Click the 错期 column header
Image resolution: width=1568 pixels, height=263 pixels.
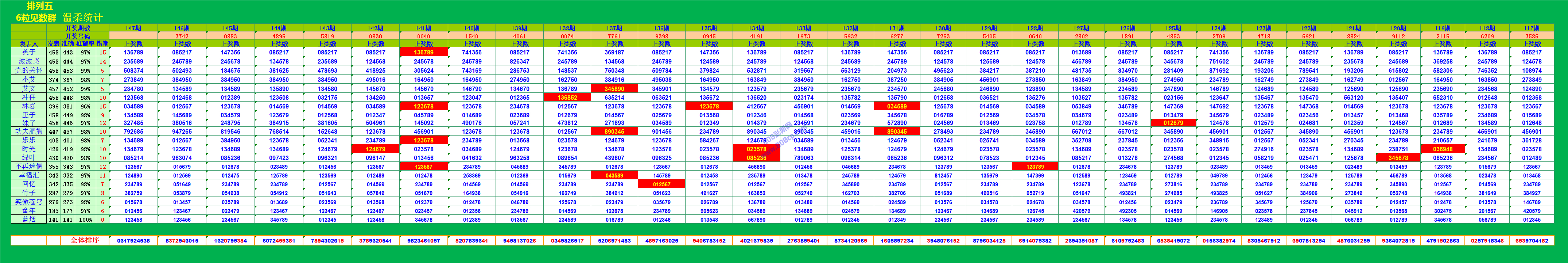[x=102, y=44]
